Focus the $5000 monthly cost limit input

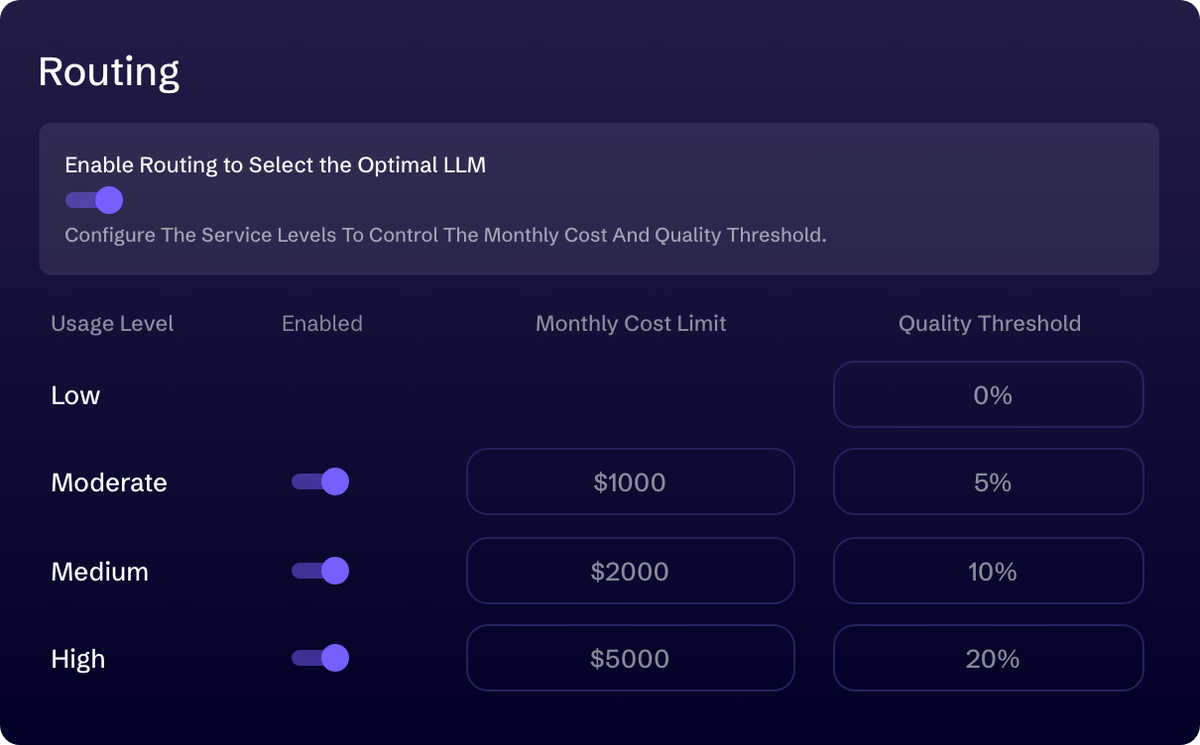pyautogui.click(x=630, y=658)
